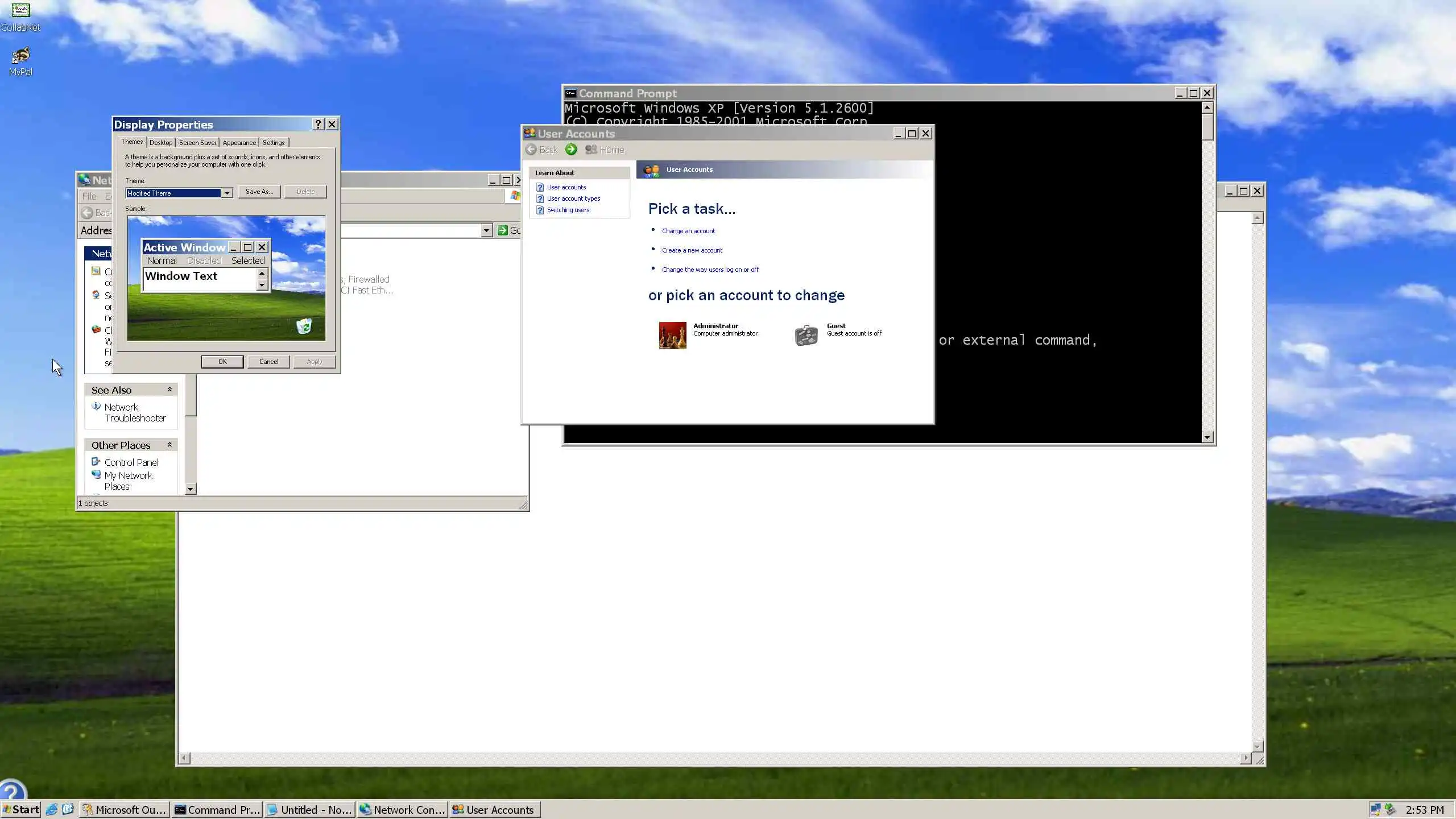The height and width of the screenshot is (819, 1456).
Task: Click the Display Properties help question mark
Action: (x=318, y=124)
